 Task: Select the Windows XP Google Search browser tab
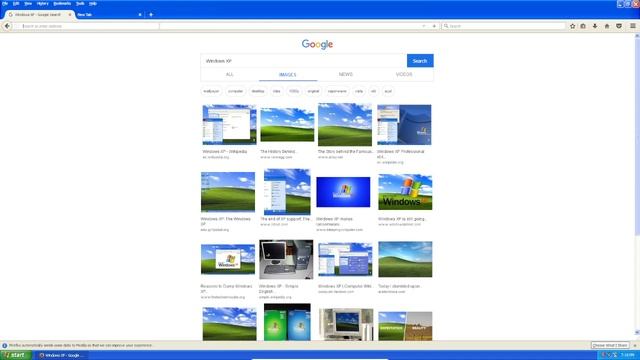coord(39,15)
